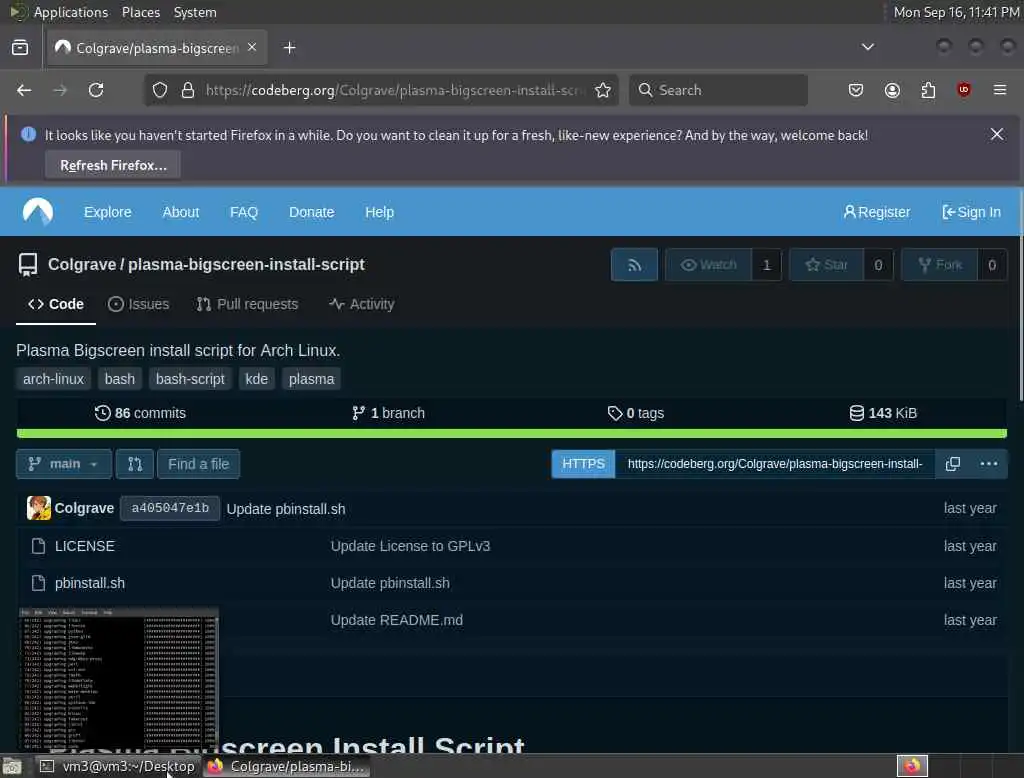Select HTTPS clone protocol
The width and height of the screenshot is (1024, 778).
click(583, 464)
